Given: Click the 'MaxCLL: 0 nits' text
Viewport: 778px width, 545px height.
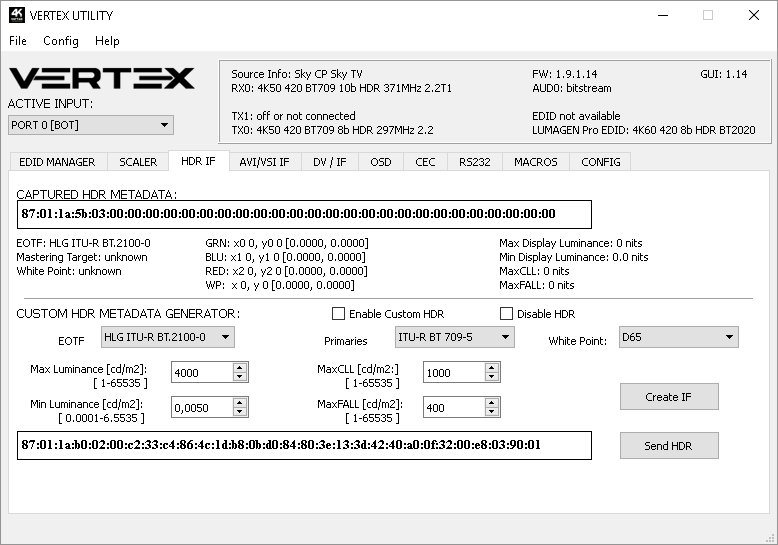Looking at the screenshot, I should pos(534,271).
